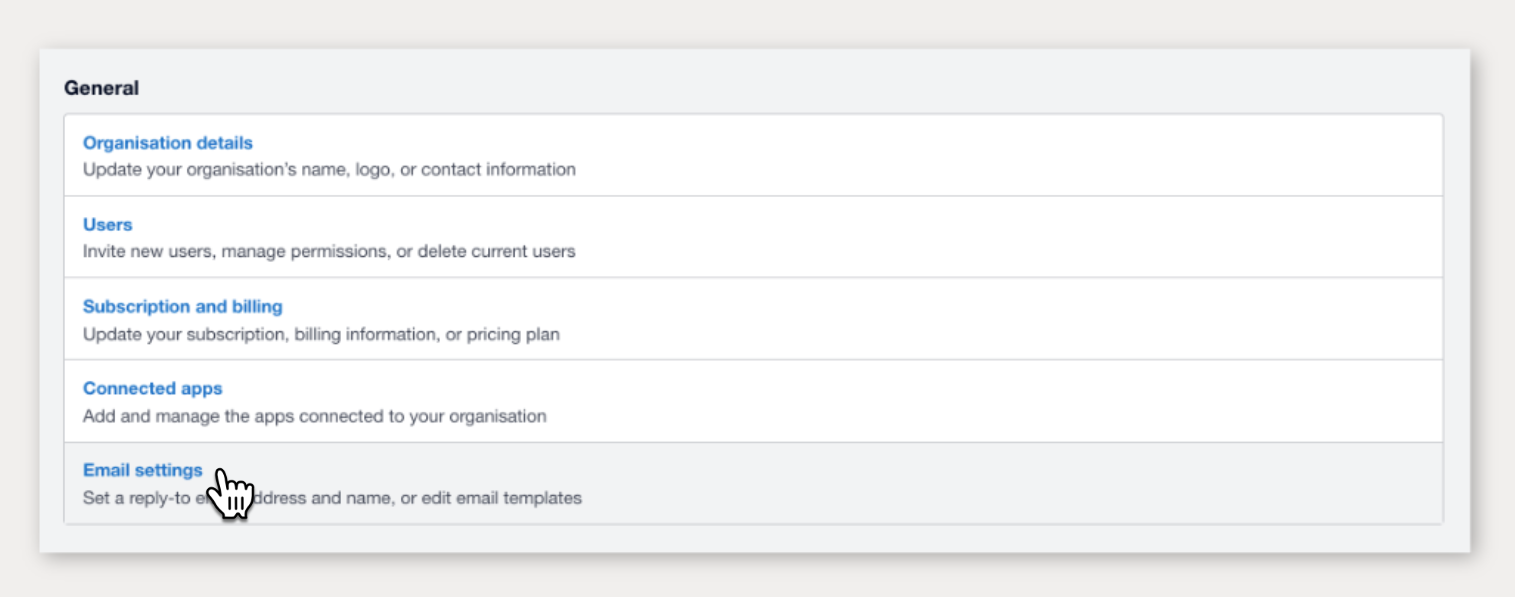Open the Organisation details link
This screenshot has width=1515, height=597.
point(167,143)
